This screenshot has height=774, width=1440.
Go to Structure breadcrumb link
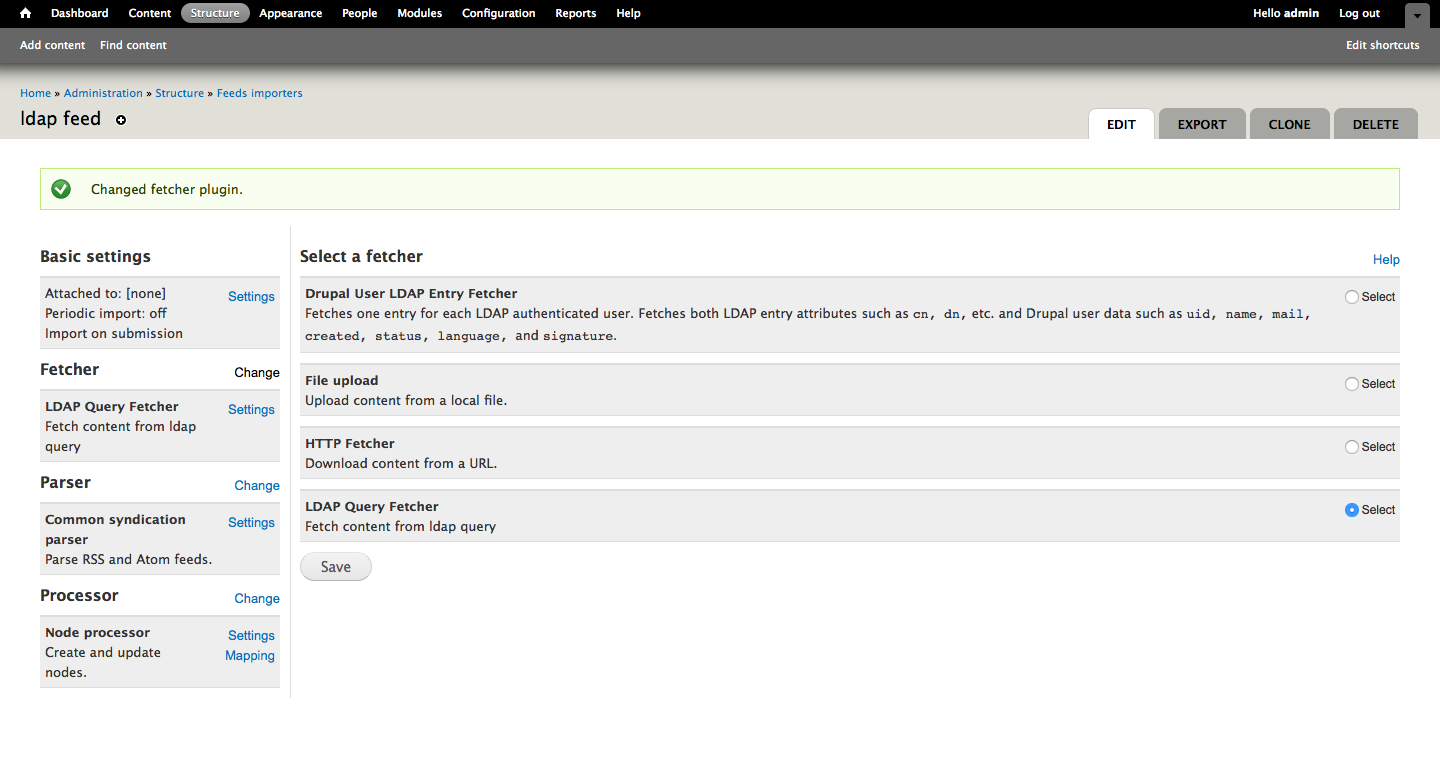[180, 93]
